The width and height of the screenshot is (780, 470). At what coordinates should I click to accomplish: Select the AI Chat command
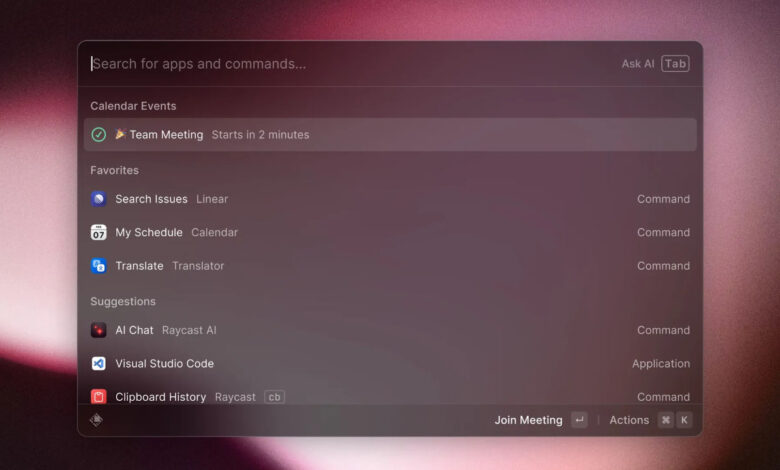pyautogui.click(x=390, y=330)
